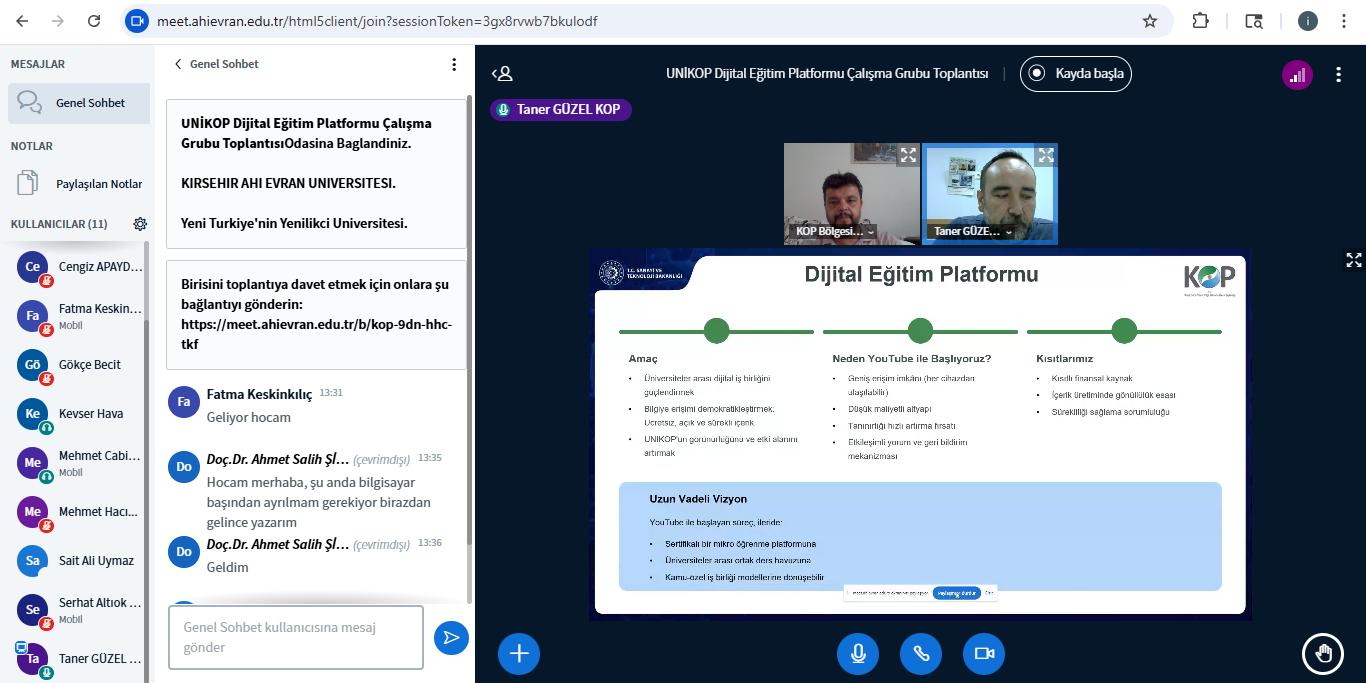
Task: Open user list settings gear
Action: pos(140,224)
